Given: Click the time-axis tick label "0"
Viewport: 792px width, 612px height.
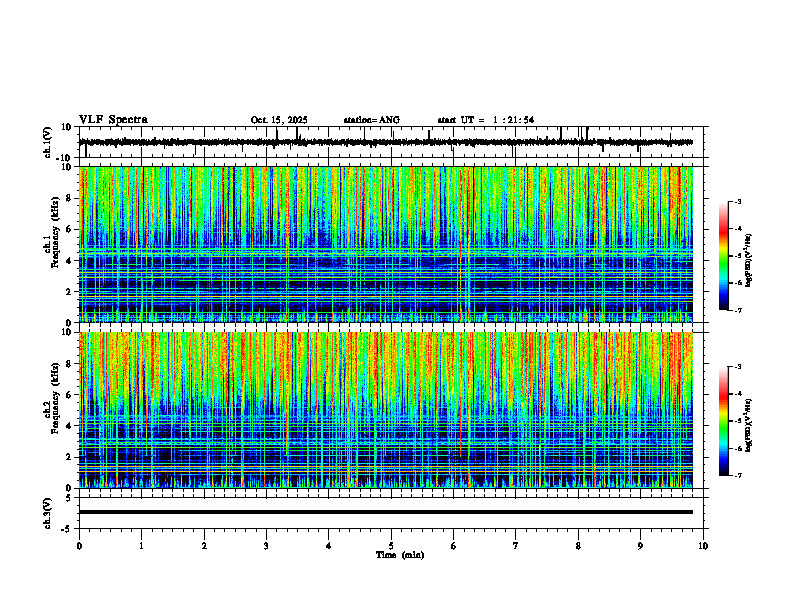Looking at the screenshot, I should pos(79,546).
